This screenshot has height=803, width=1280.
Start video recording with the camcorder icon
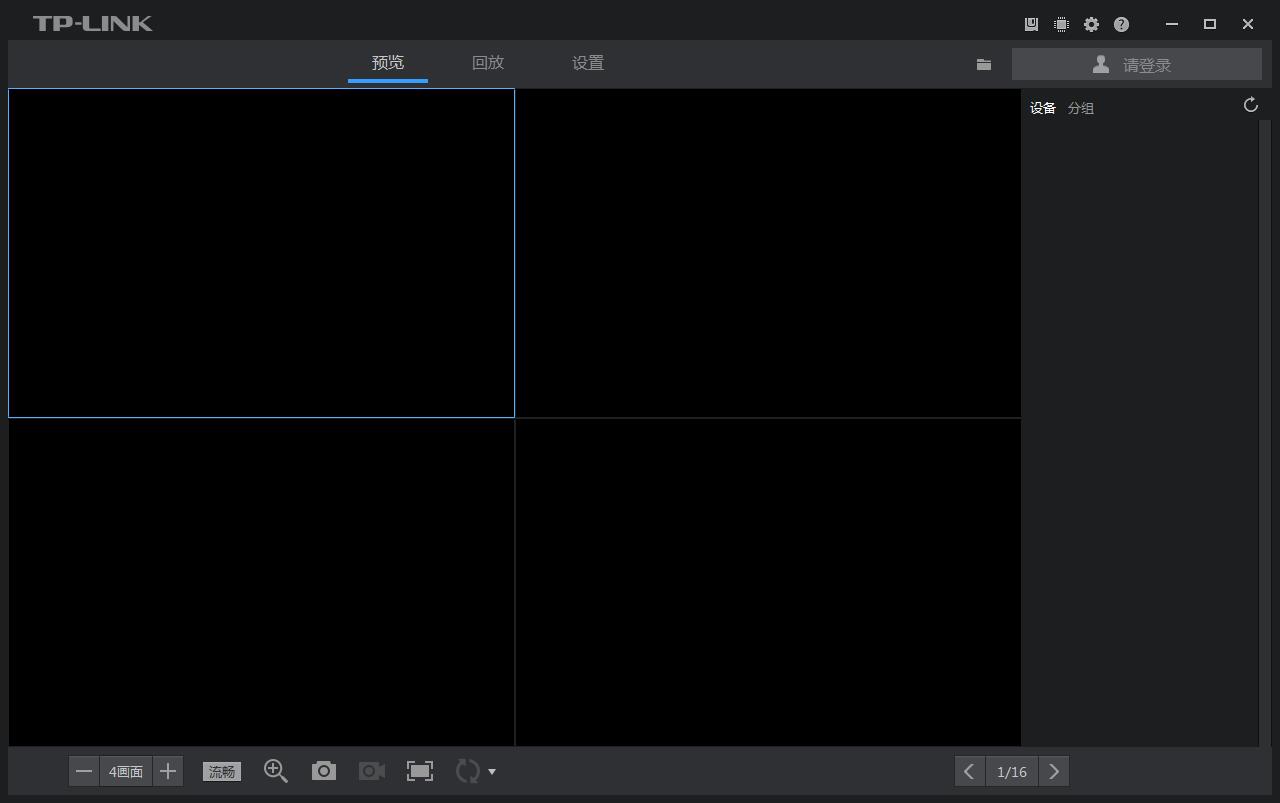[371, 771]
